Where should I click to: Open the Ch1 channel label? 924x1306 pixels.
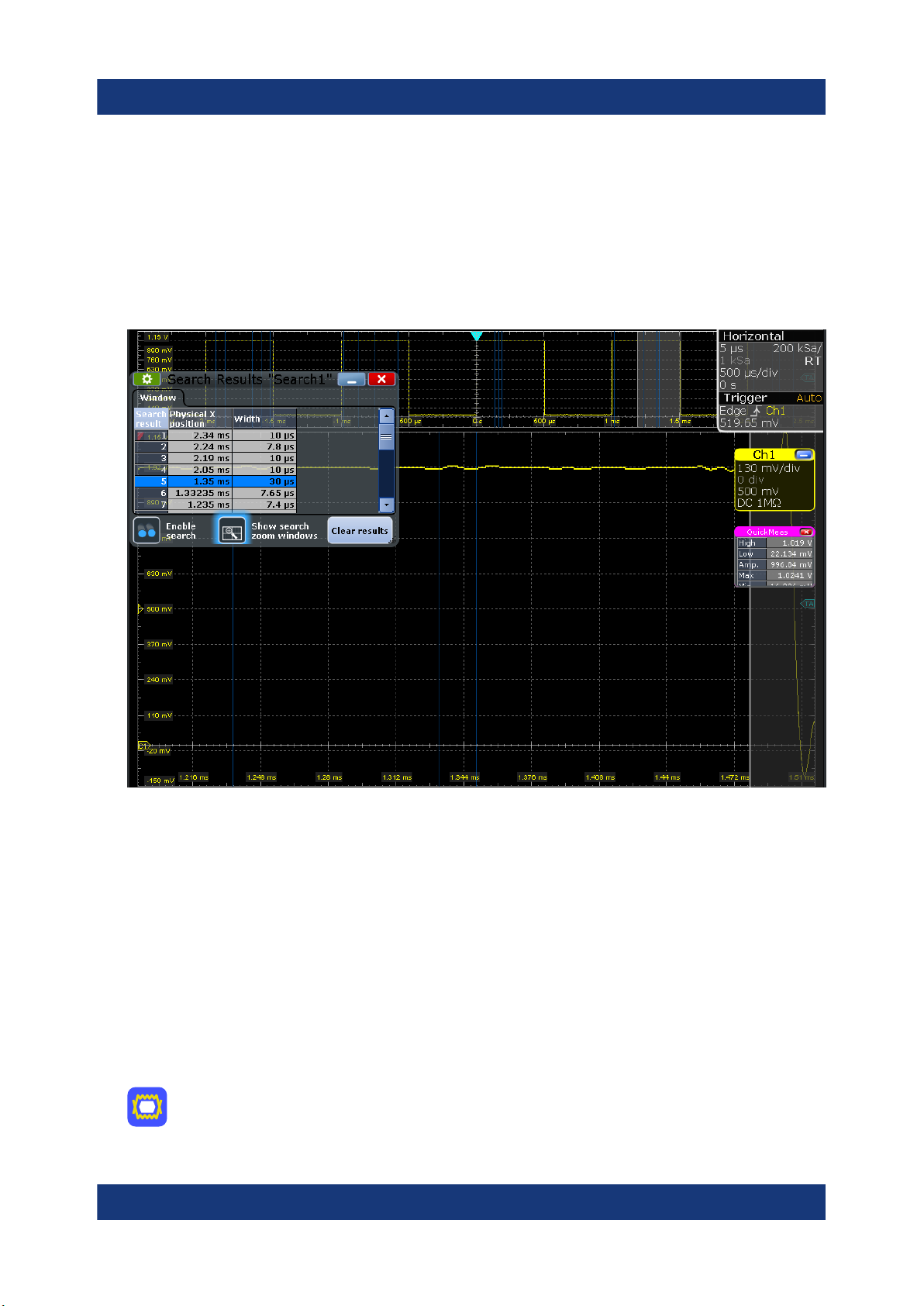pyautogui.click(x=764, y=455)
